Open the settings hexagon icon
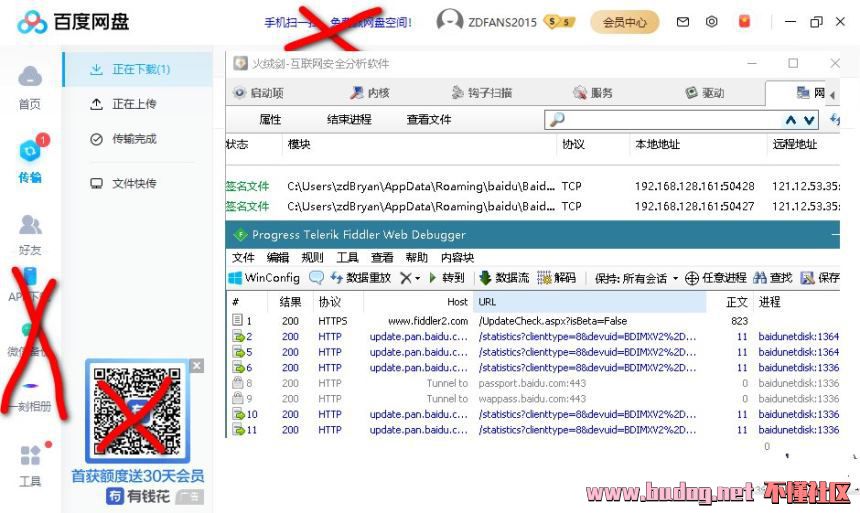 point(711,22)
